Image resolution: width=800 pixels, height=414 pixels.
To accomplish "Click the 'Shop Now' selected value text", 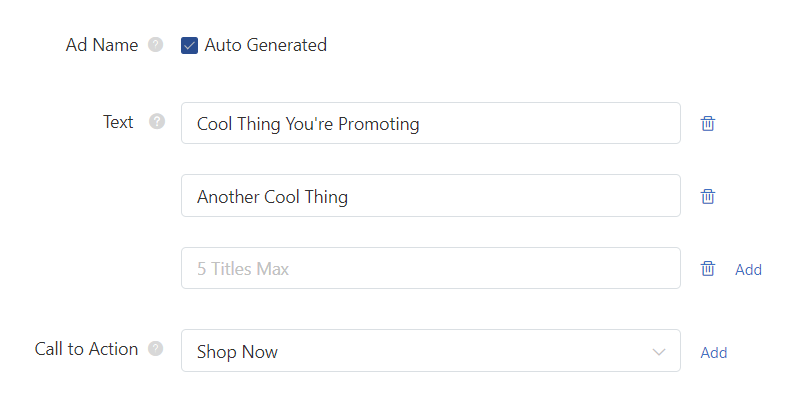I will coord(237,352).
